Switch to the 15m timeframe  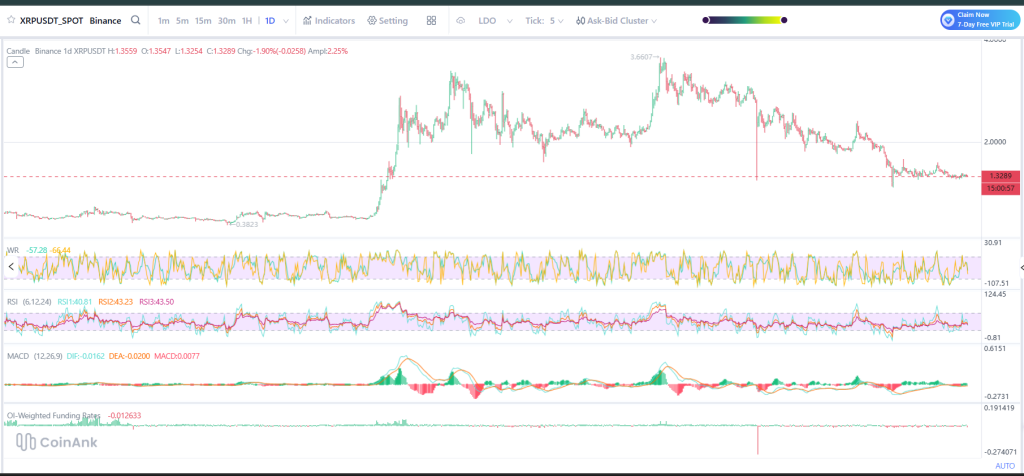pyautogui.click(x=203, y=20)
